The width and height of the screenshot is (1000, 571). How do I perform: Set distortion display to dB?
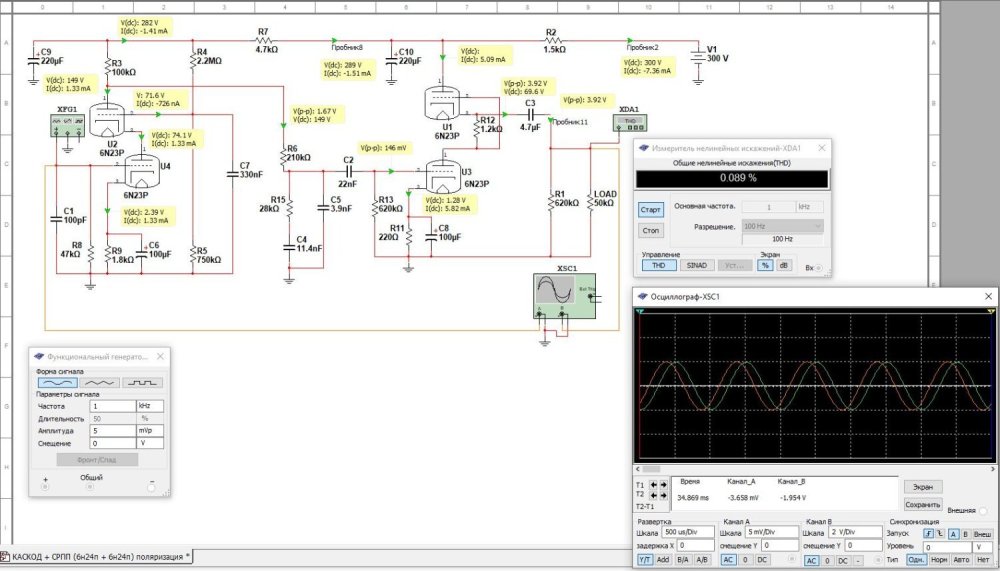[x=785, y=265]
